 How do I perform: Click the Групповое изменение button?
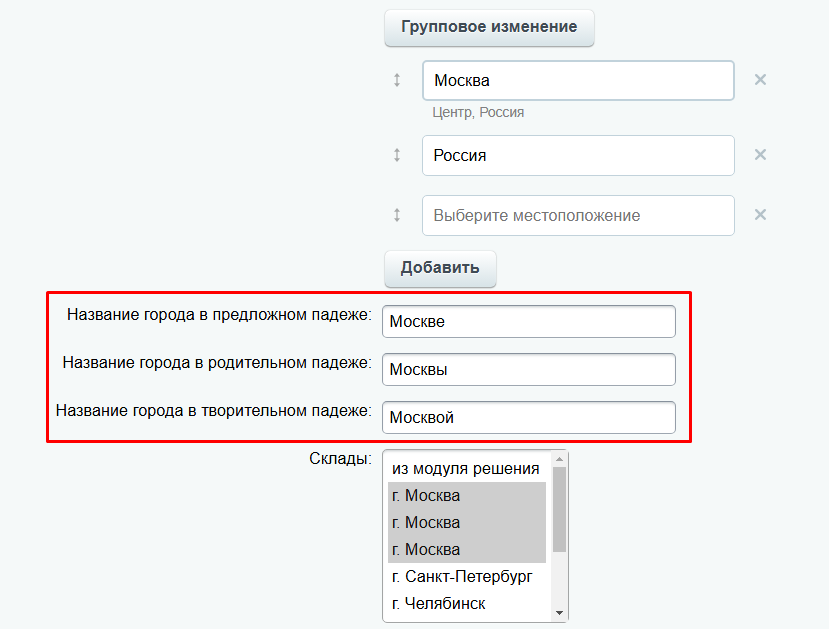pyautogui.click(x=489, y=27)
